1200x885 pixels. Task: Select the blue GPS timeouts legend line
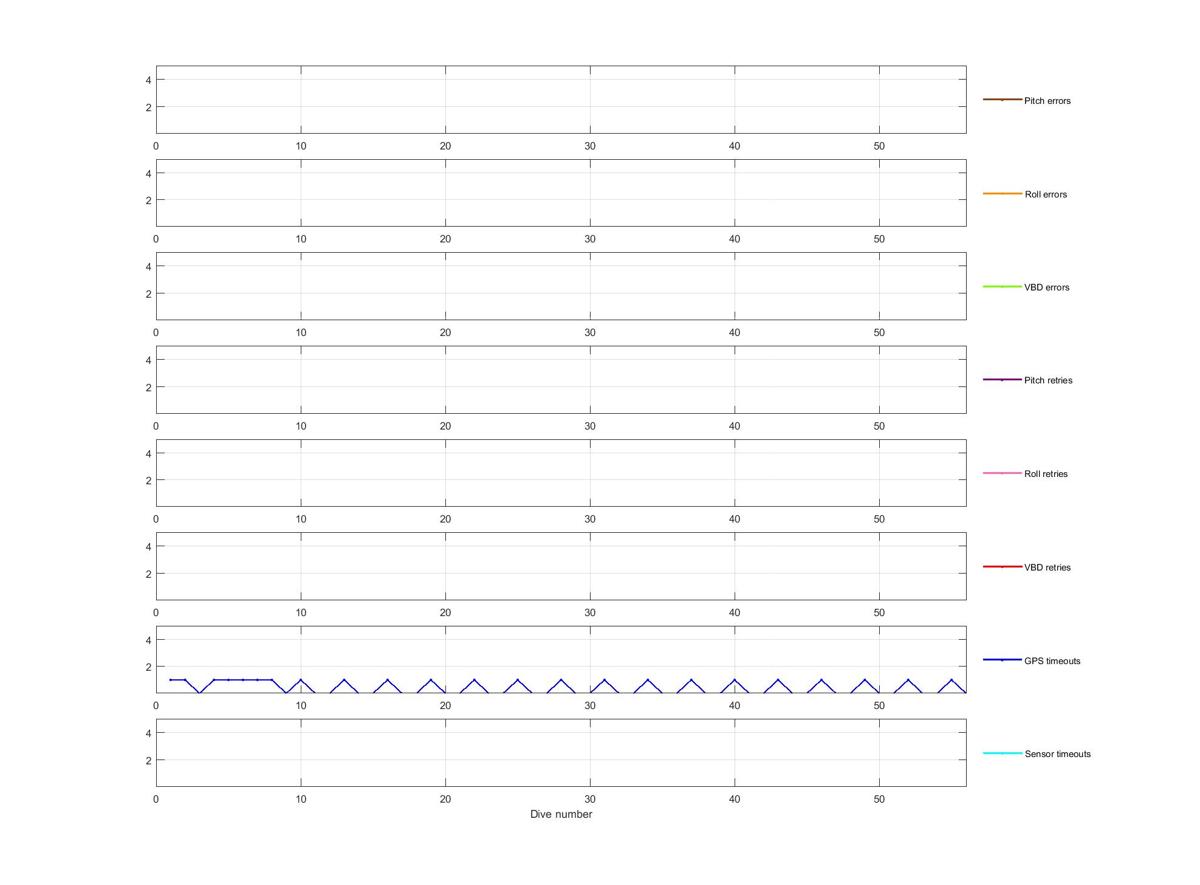pos(1002,660)
